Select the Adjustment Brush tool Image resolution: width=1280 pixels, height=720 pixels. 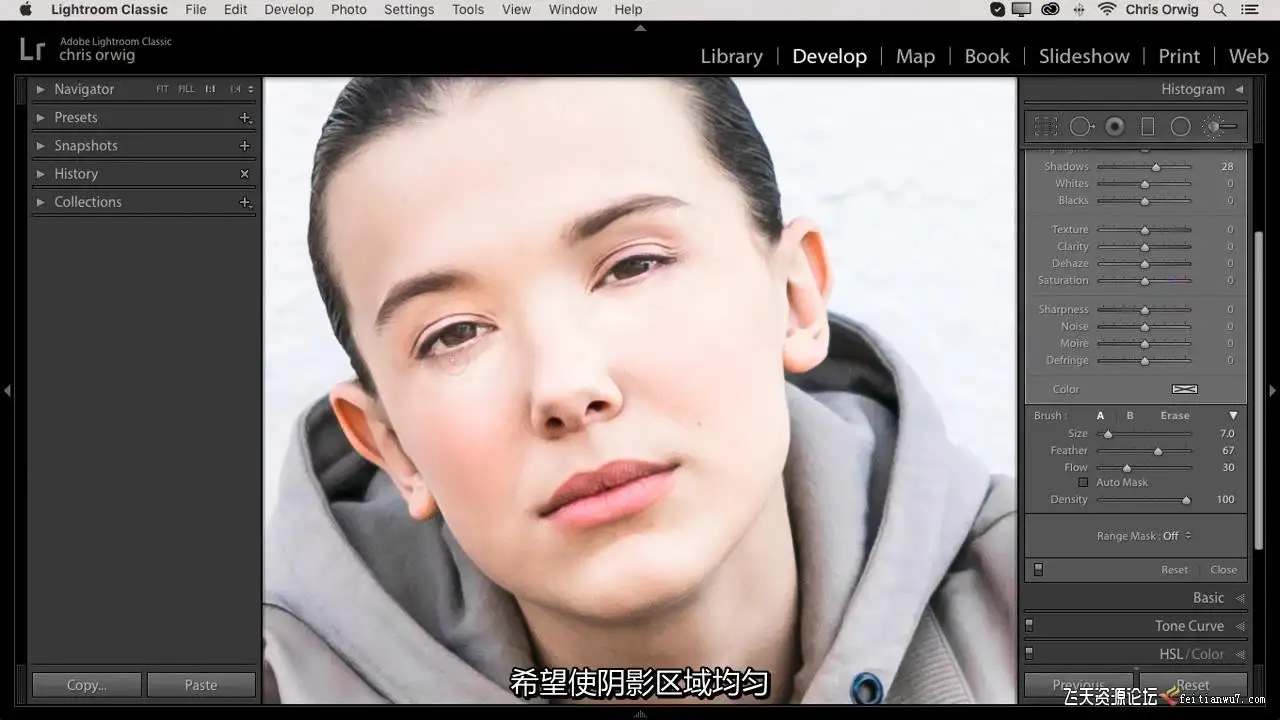click(1220, 127)
